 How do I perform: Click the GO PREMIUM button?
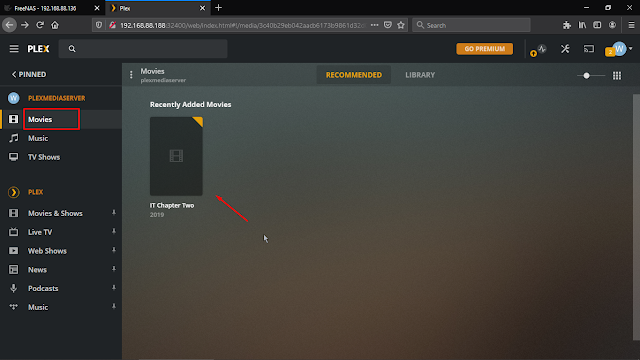click(484, 49)
